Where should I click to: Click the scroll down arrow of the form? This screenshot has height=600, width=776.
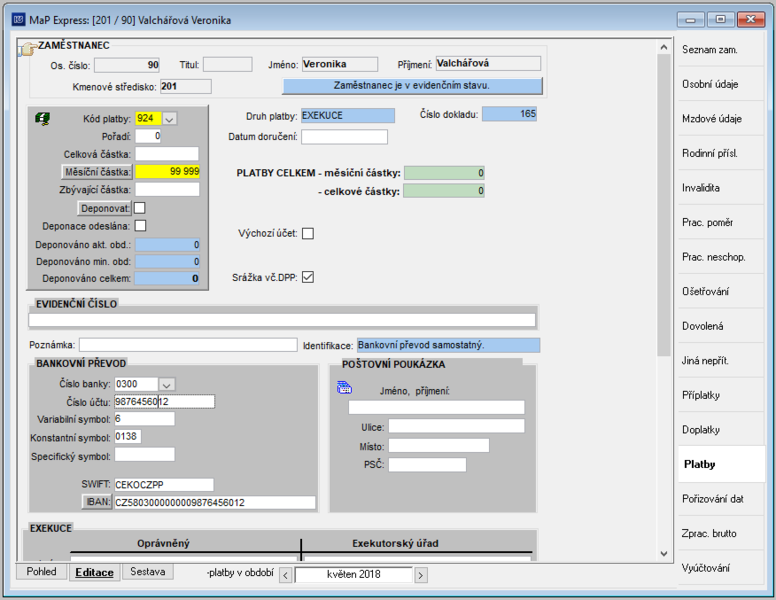(x=664, y=554)
